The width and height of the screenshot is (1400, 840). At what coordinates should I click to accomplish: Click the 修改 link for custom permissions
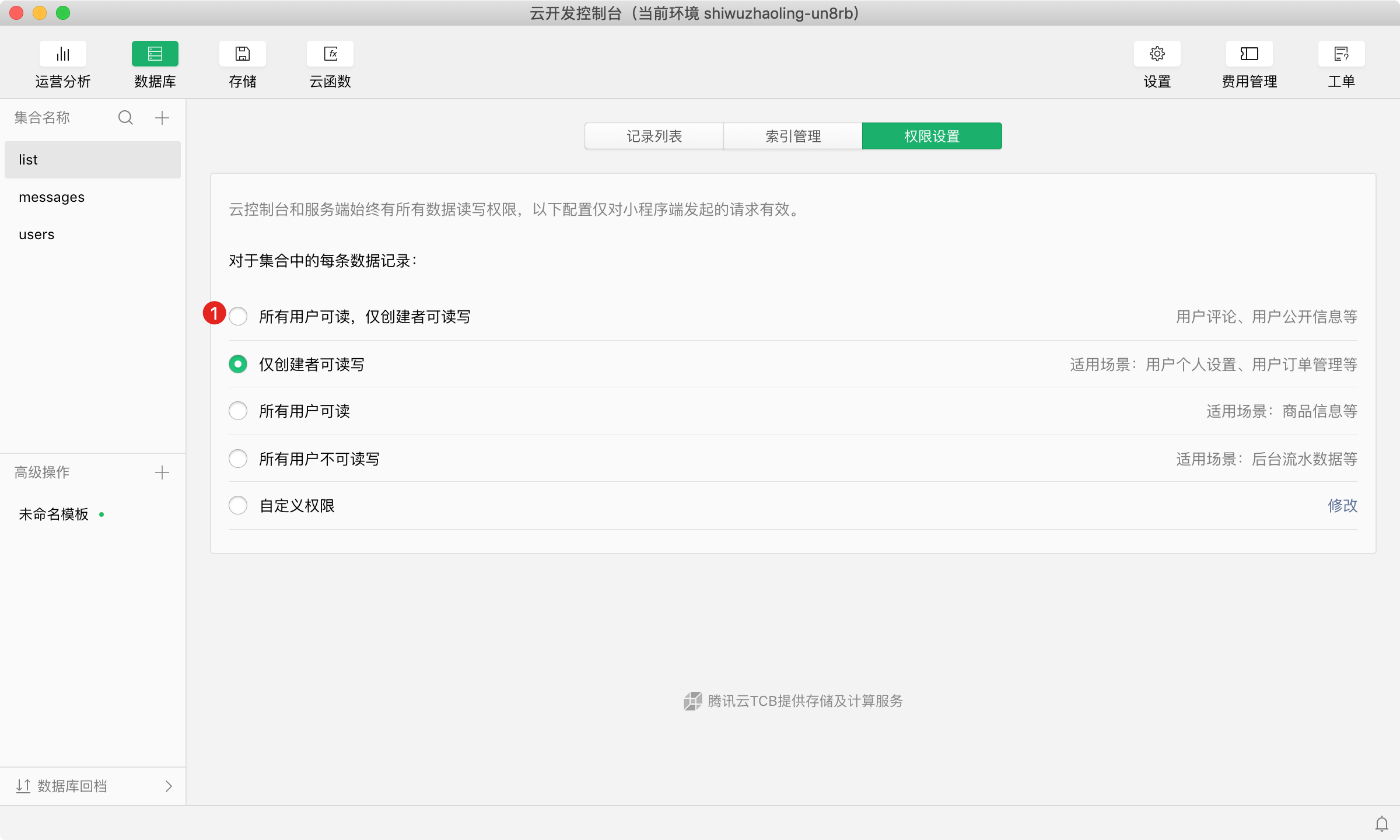click(1342, 505)
